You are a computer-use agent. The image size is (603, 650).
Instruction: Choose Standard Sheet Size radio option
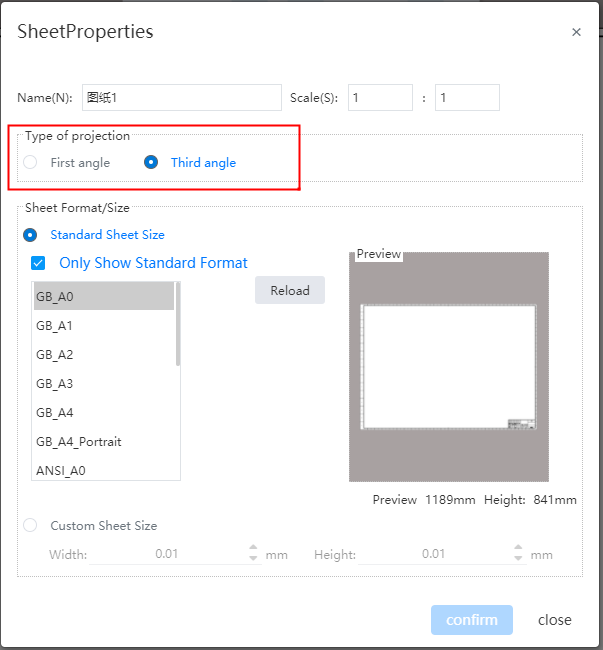click(30, 235)
